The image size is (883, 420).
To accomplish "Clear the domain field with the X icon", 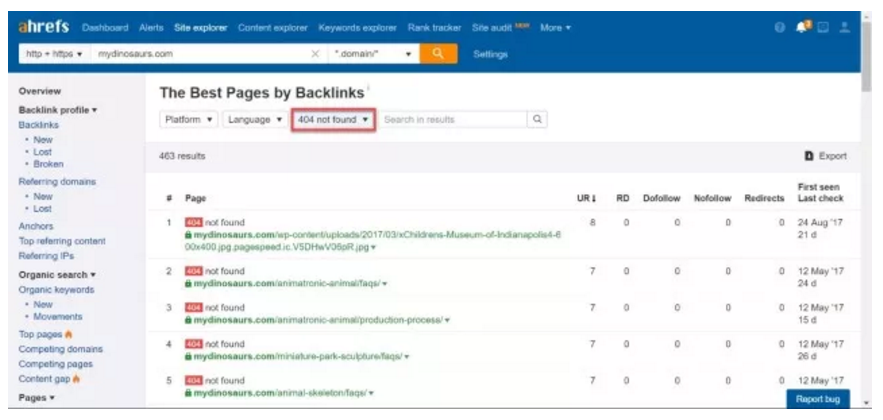I will [x=315, y=54].
